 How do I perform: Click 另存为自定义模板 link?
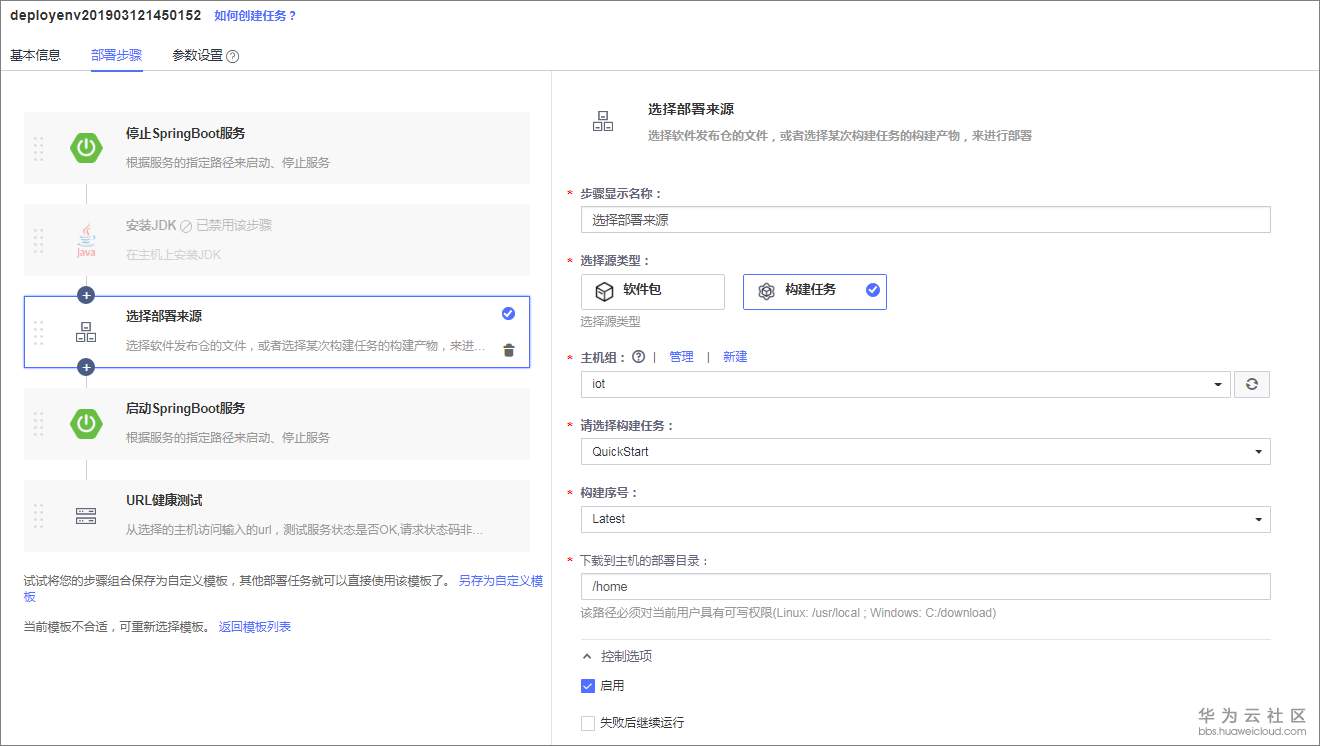click(501, 581)
